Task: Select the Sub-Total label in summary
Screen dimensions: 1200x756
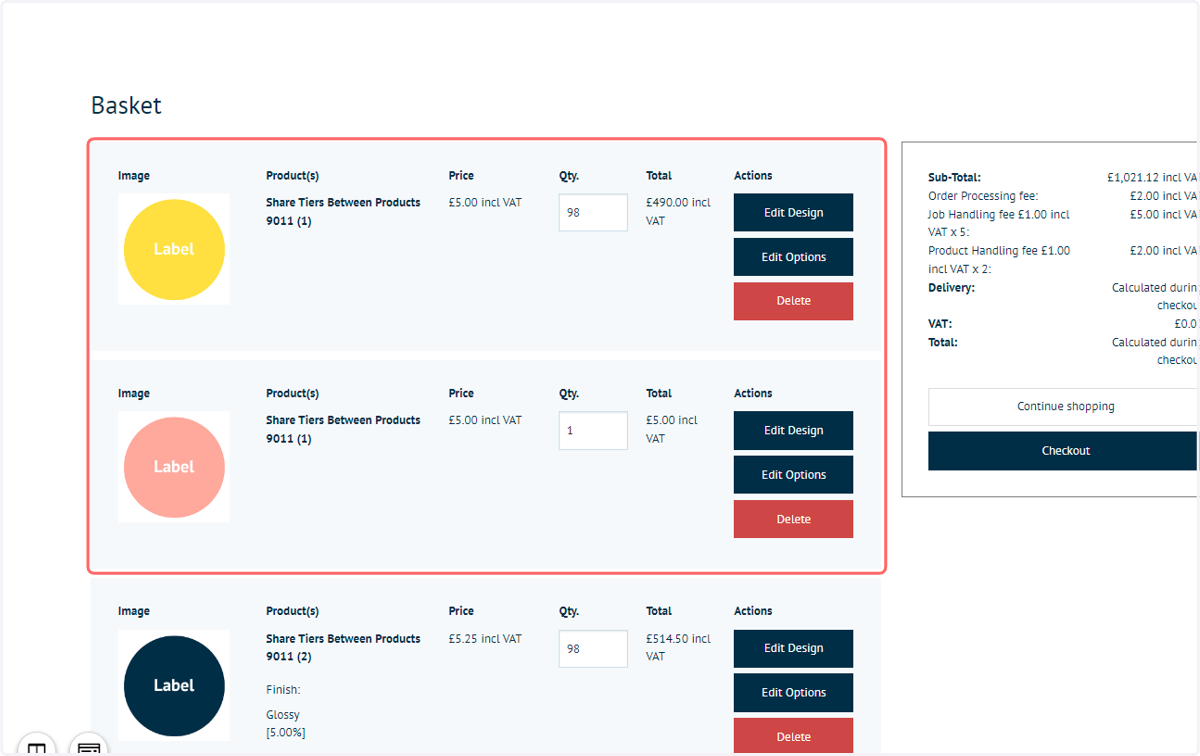Action: (x=954, y=178)
